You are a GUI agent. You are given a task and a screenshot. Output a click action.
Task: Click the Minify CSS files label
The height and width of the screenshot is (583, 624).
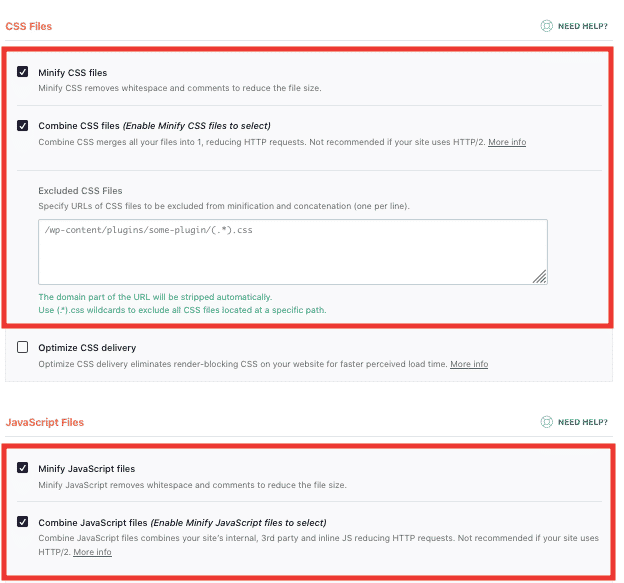click(73, 73)
